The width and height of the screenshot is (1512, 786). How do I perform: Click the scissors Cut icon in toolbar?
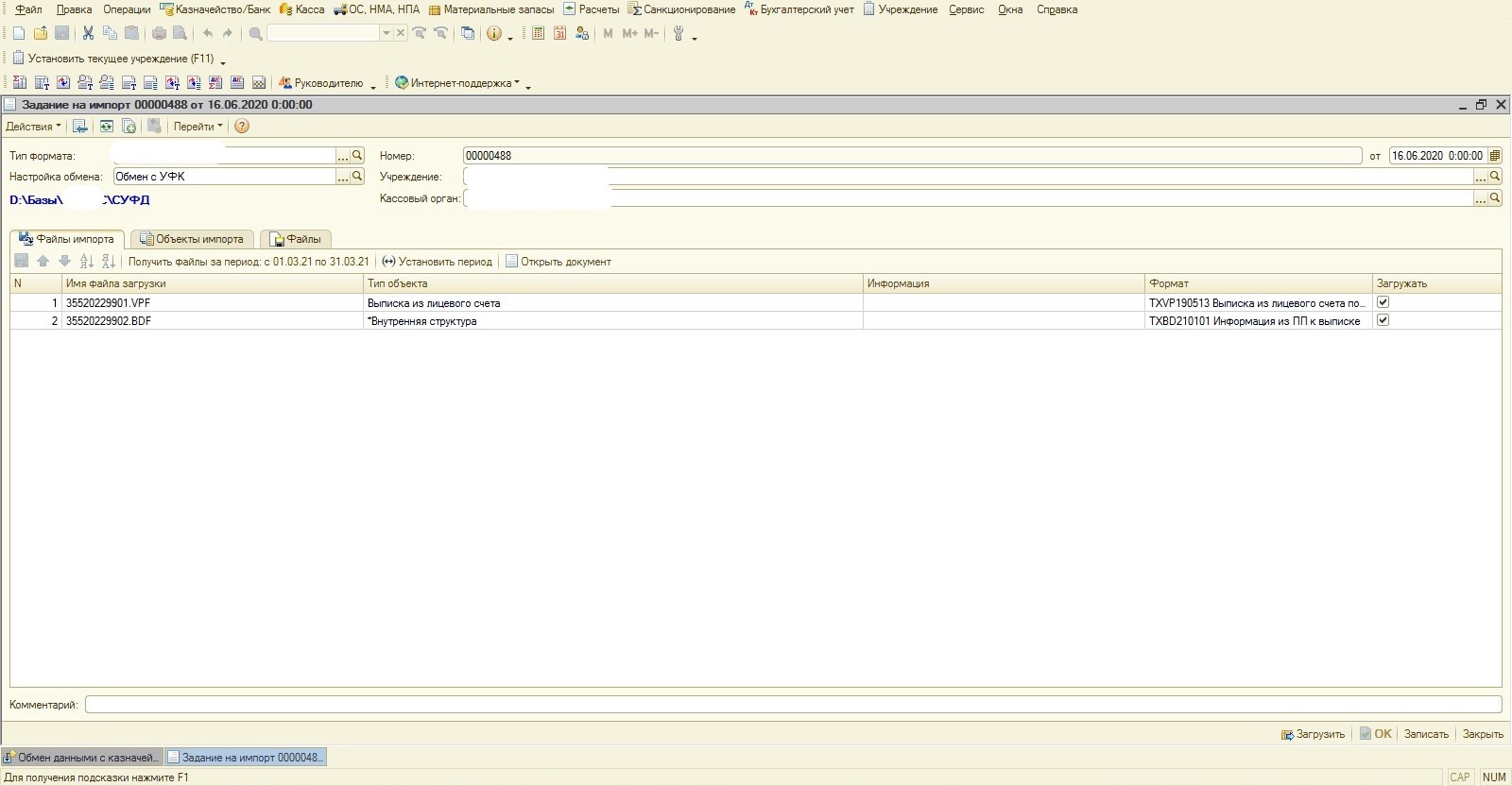88,33
